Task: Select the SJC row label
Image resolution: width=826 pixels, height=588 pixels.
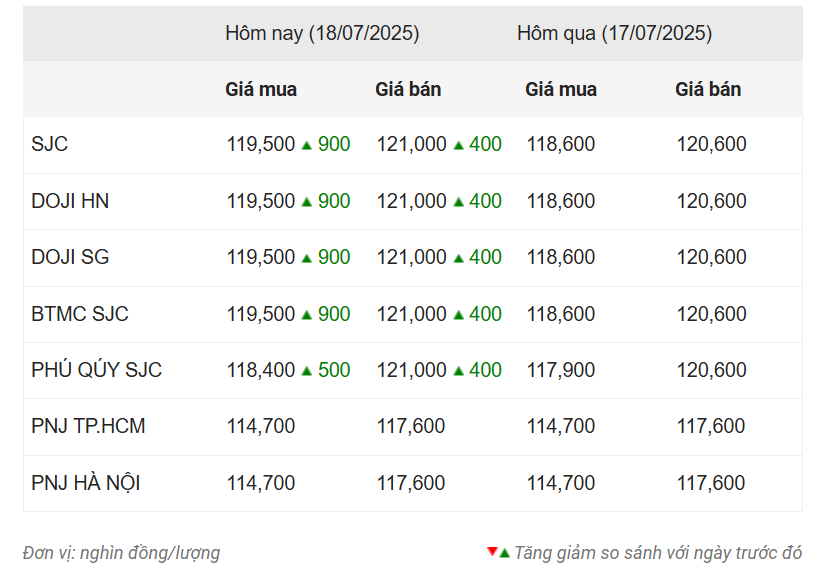Action: tap(50, 144)
